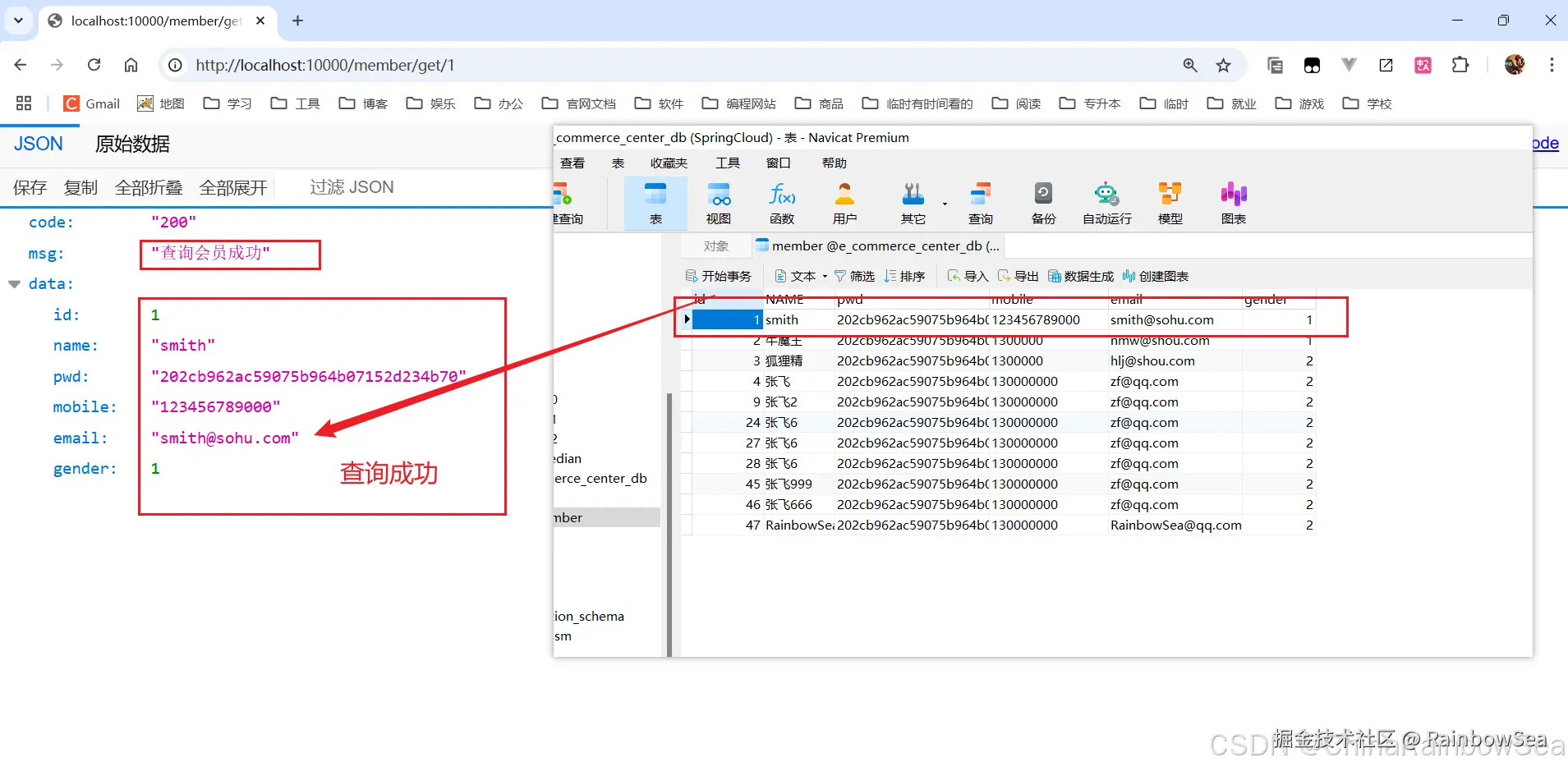The height and width of the screenshot is (771, 1568).
Task: Open the Navicat 模型 tool
Action: point(1170,204)
